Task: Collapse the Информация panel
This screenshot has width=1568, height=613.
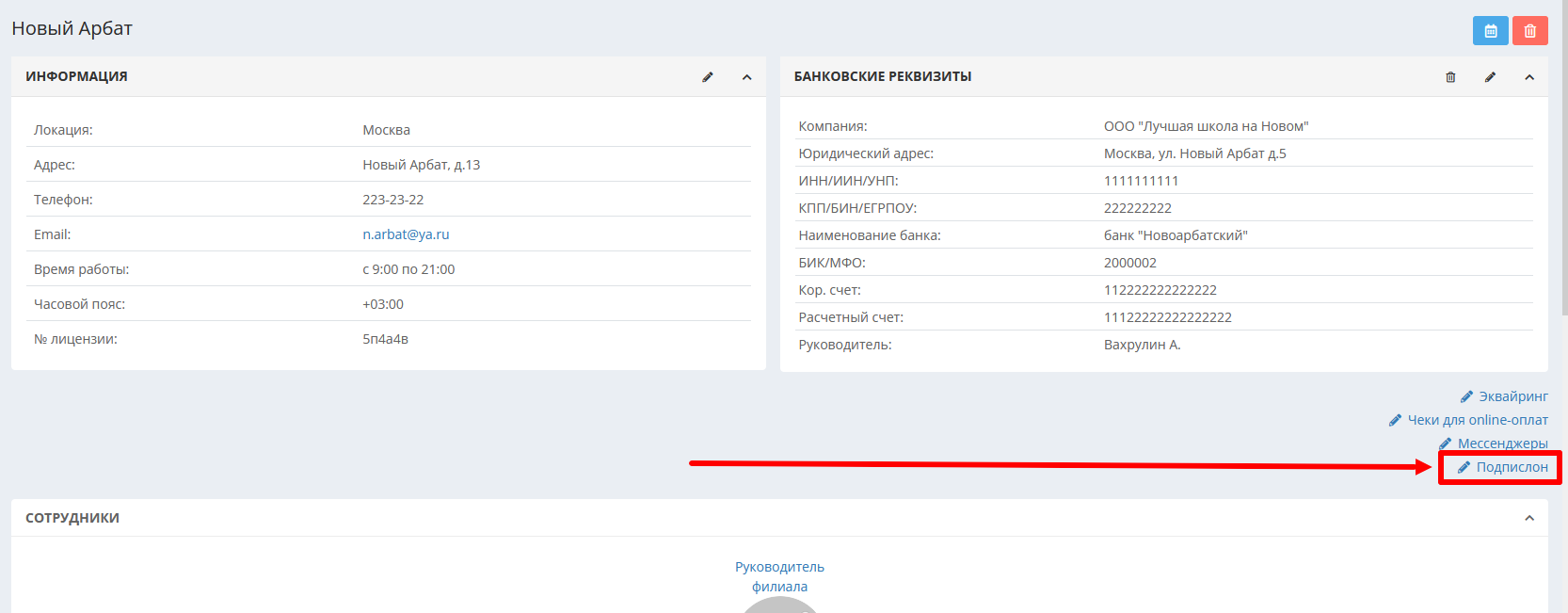Action: coord(747,77)
